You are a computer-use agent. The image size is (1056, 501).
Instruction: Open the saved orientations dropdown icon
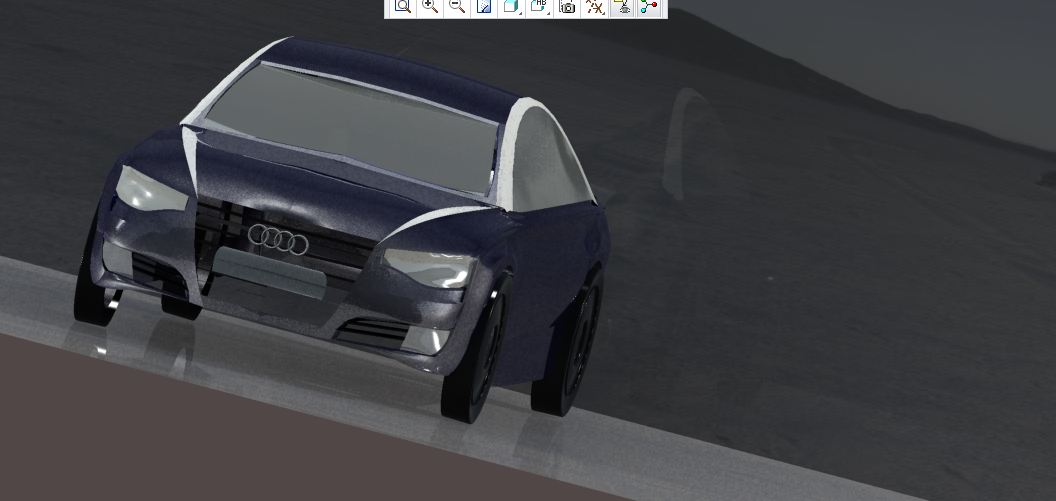click(x=539, y=7)
